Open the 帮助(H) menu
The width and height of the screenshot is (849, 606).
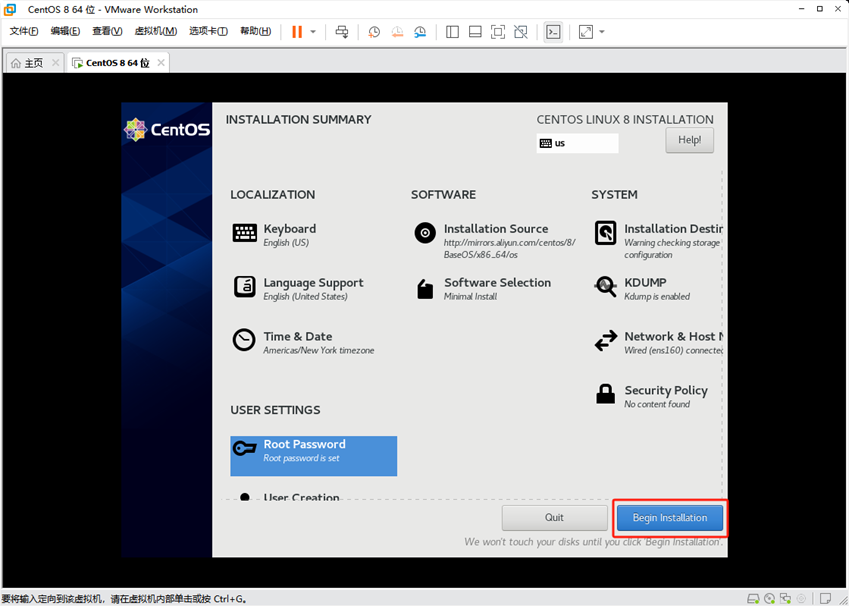click(256, 31)
